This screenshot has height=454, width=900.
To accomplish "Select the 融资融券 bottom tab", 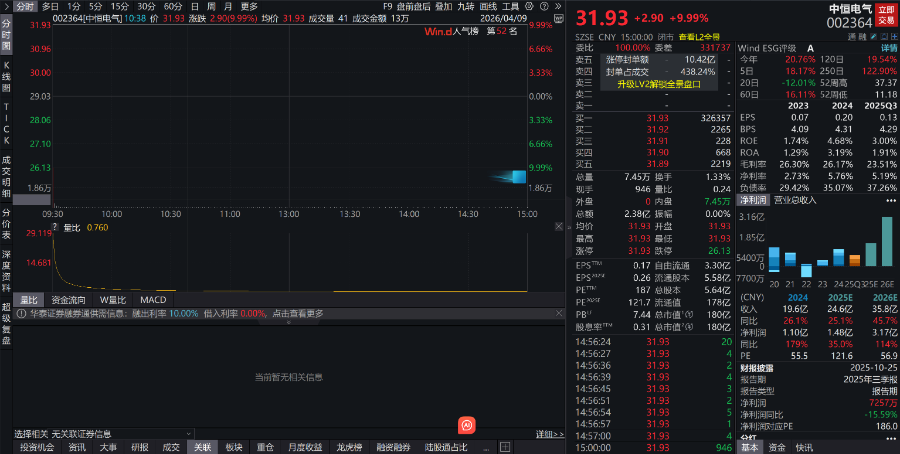I will point(393,447).
